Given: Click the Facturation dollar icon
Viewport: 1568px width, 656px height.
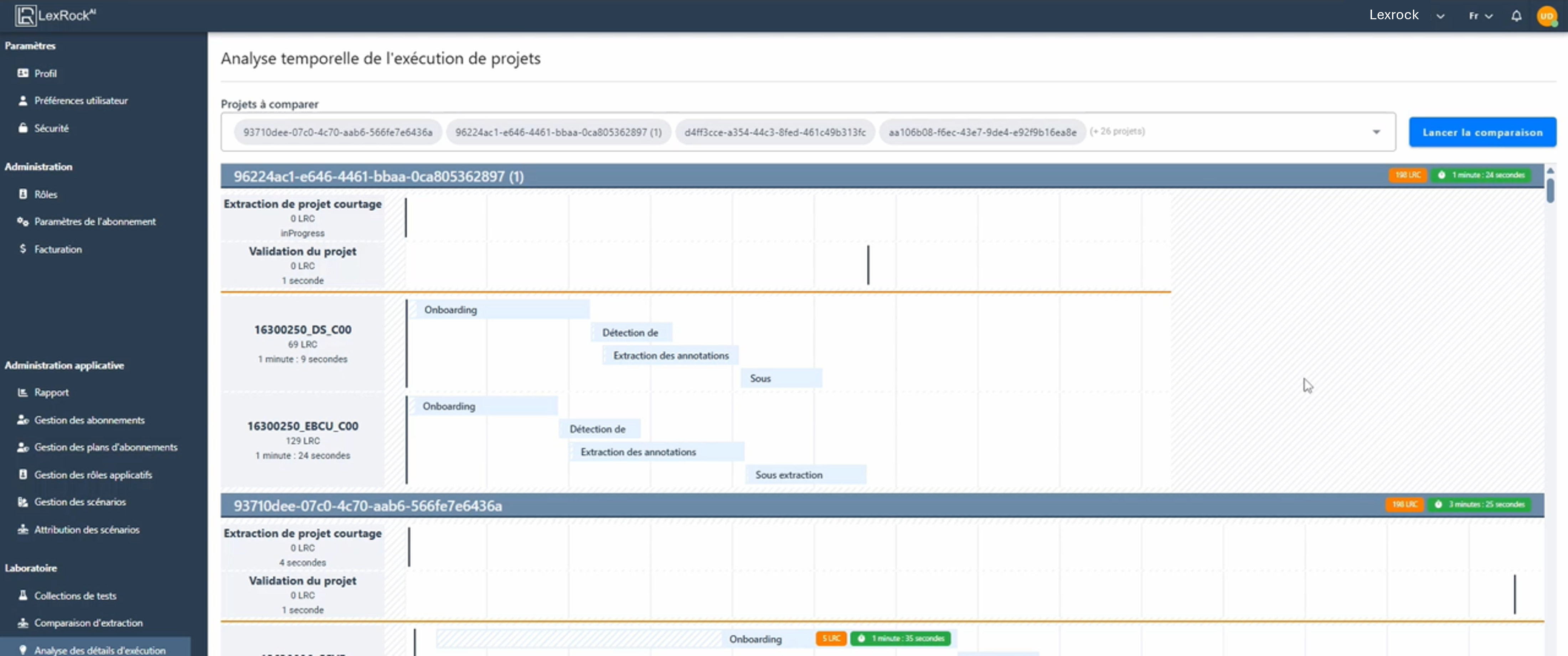Looking at the screenshot, I should [x=23, y=249].
